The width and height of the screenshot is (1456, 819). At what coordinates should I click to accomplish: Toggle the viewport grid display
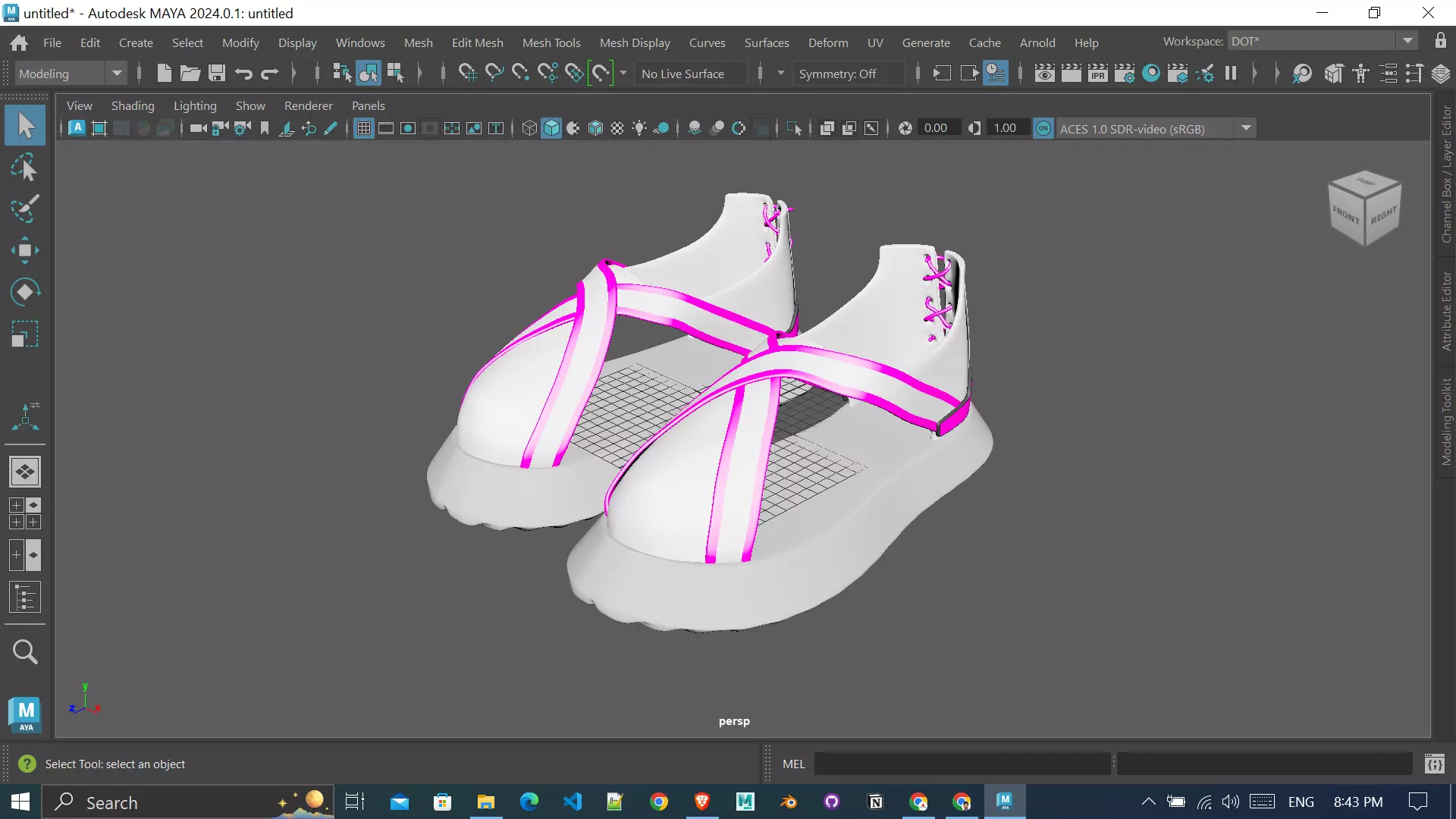[364, 128]
